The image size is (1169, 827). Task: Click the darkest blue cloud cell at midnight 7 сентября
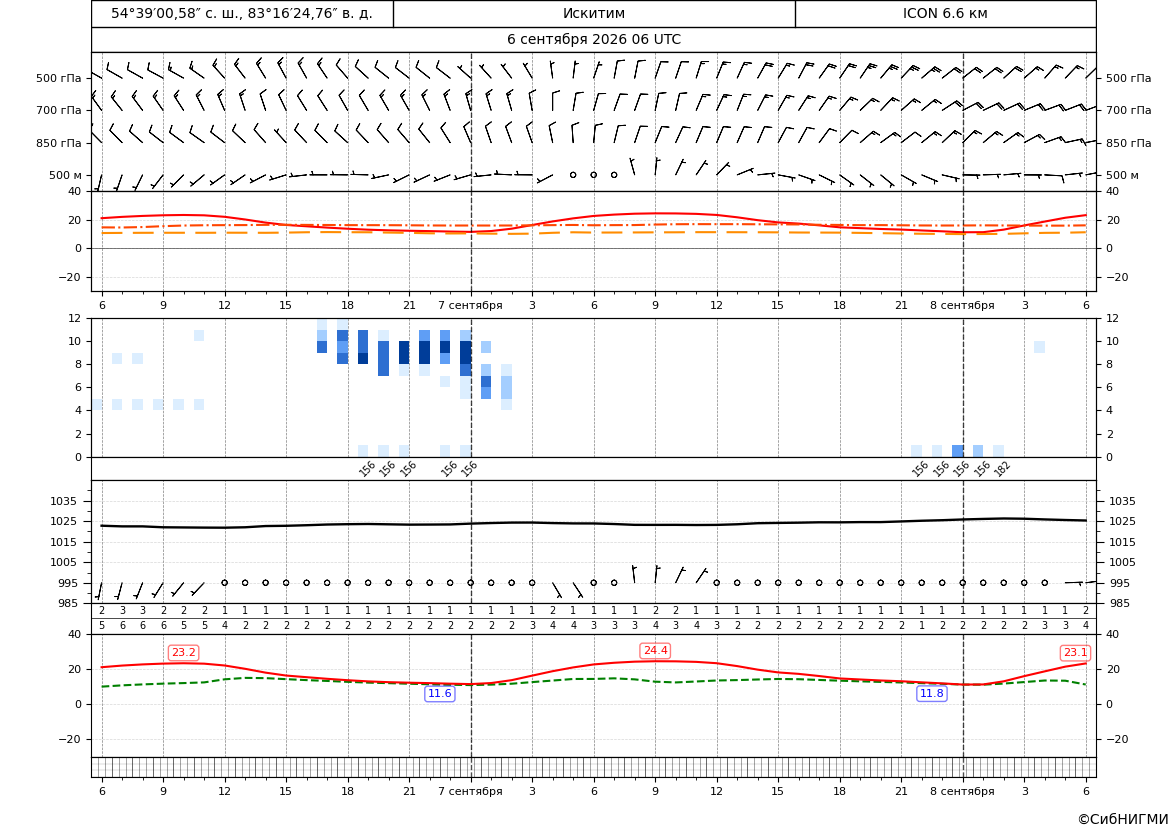point(466,352)
